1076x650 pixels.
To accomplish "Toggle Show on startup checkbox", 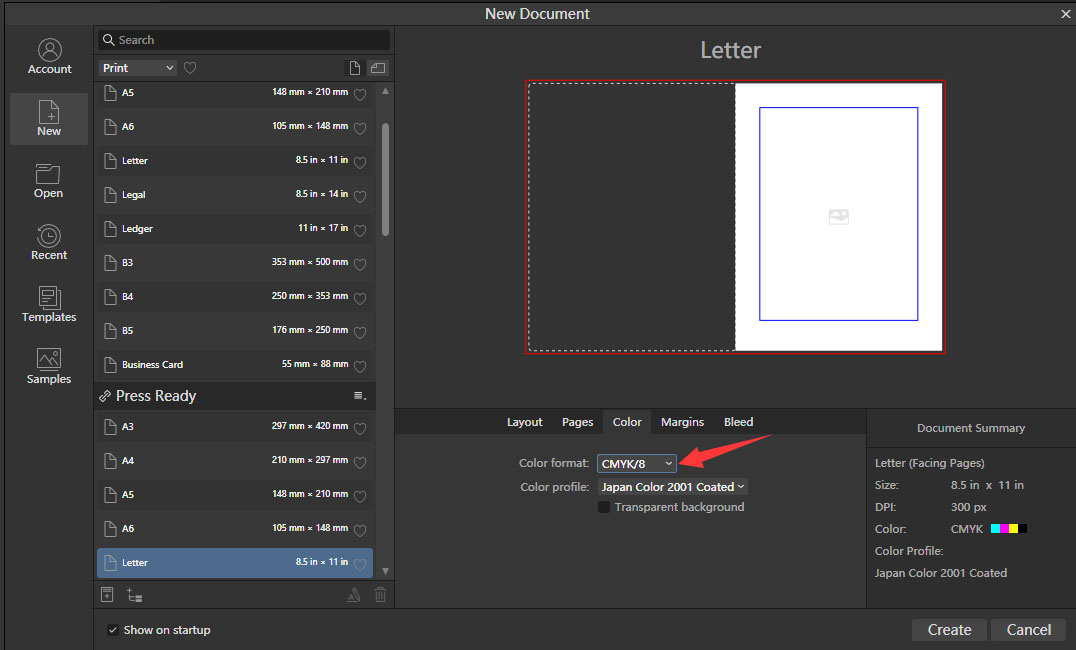I will (113, 630).
